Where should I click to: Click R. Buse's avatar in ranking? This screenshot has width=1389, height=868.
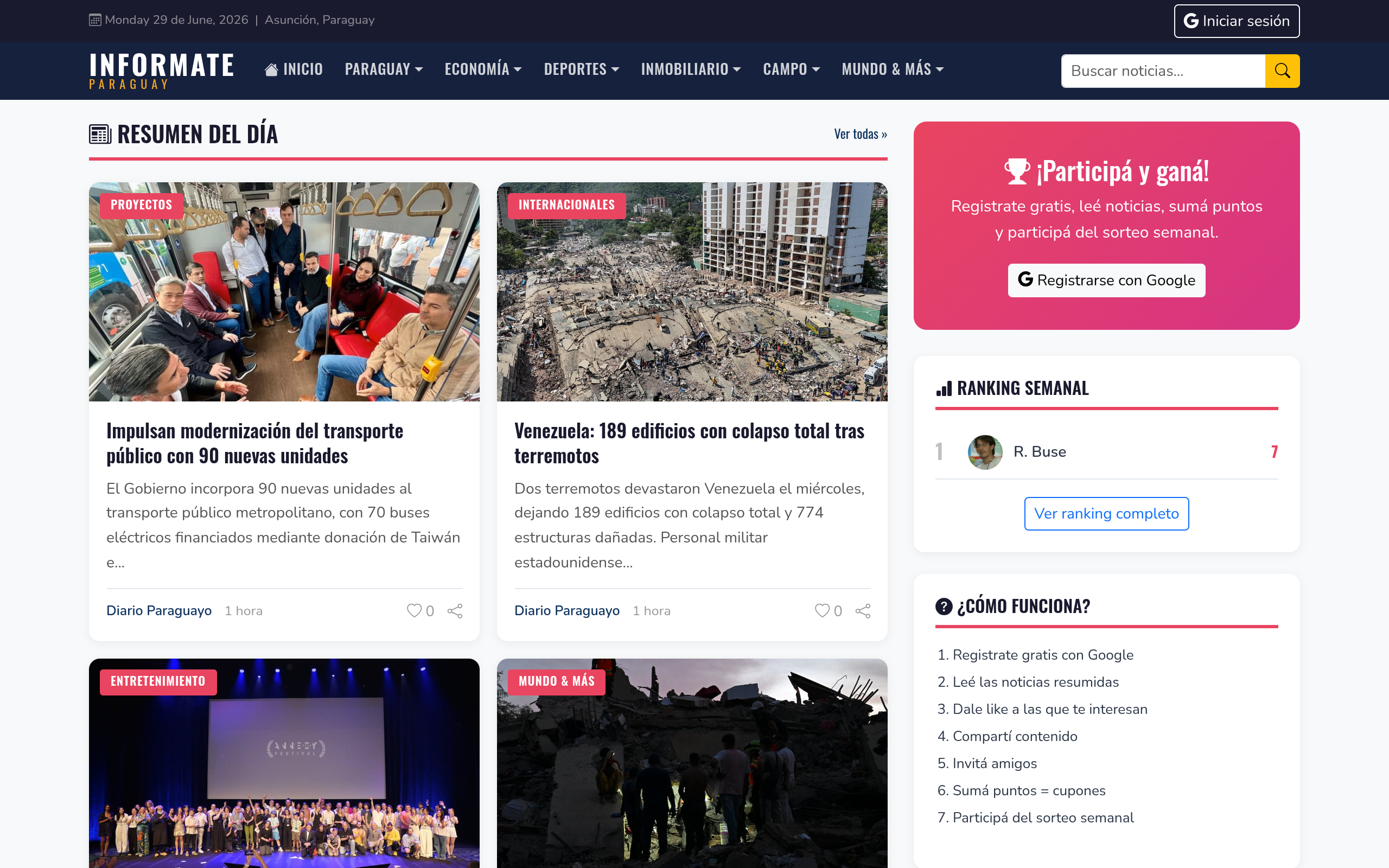[985, 452]
